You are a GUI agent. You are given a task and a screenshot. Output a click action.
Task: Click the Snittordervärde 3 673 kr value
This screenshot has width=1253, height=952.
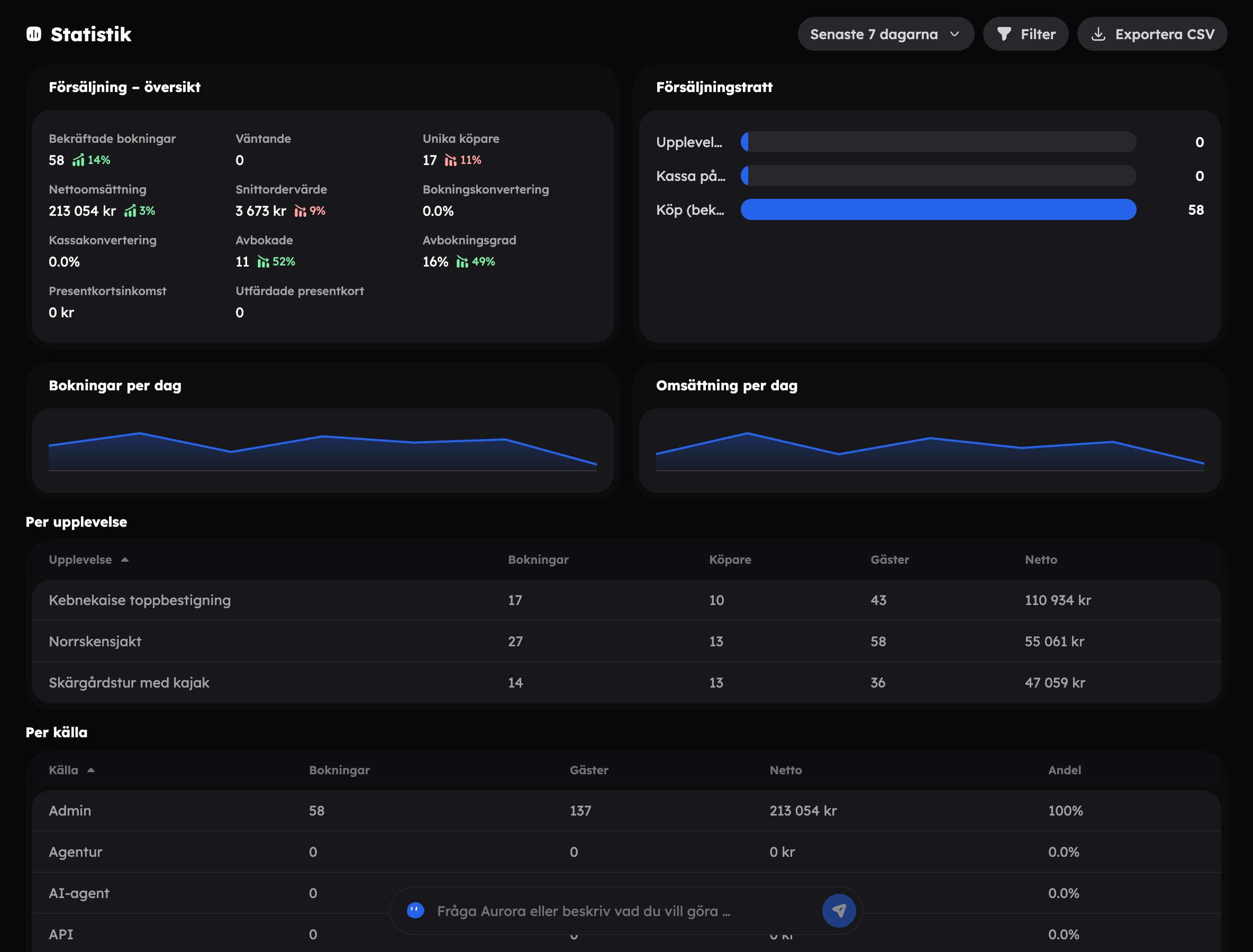click(261, 211)
